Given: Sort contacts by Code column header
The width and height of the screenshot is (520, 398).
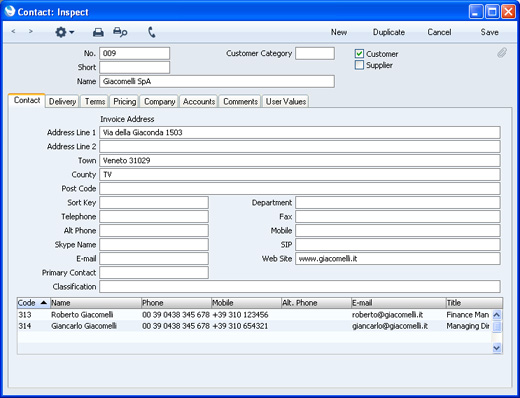Looking at the screenshot, I should pyautogui.click(x=33, y=303).
